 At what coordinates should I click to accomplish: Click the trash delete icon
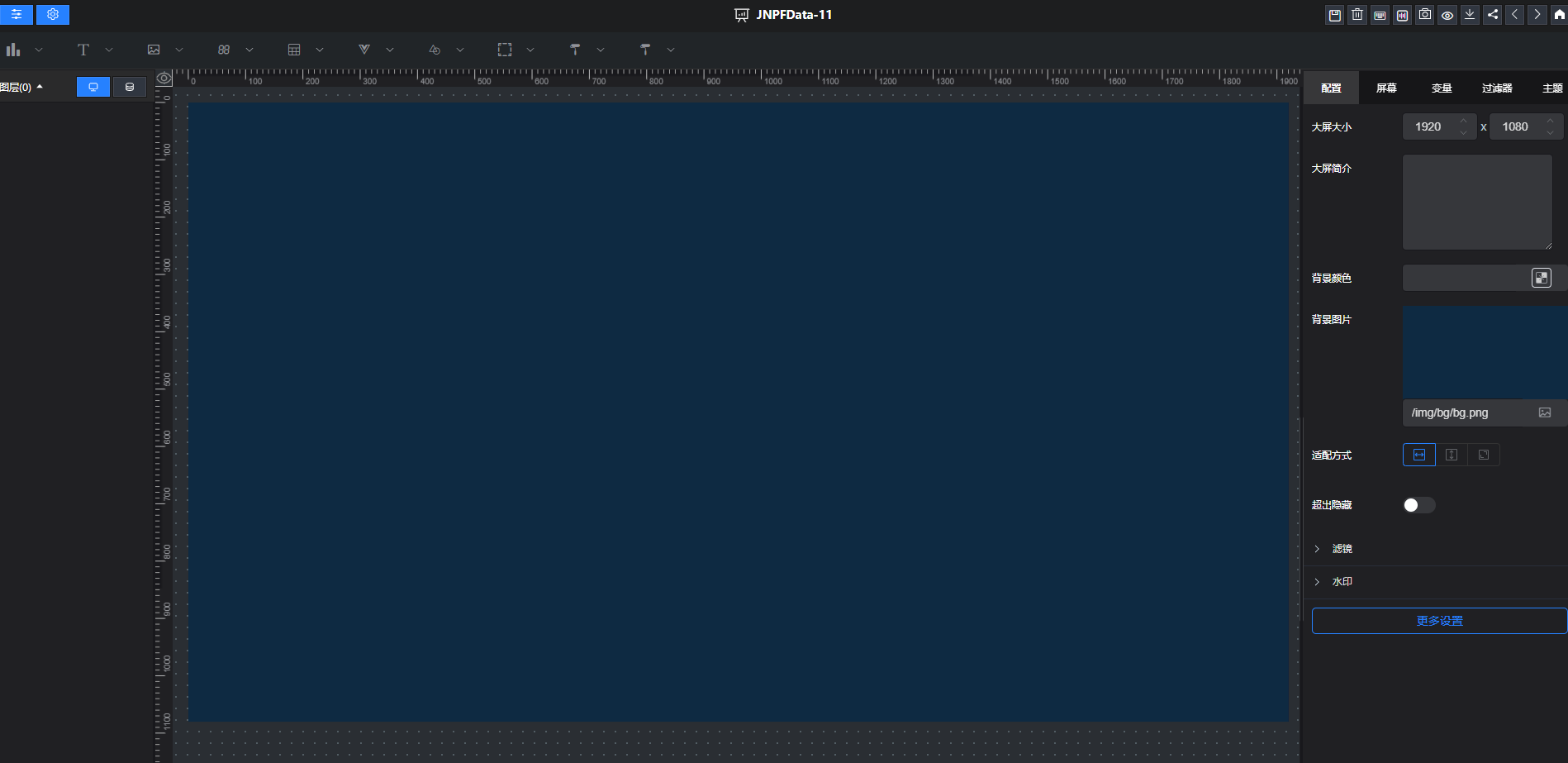coord(1357,15)
